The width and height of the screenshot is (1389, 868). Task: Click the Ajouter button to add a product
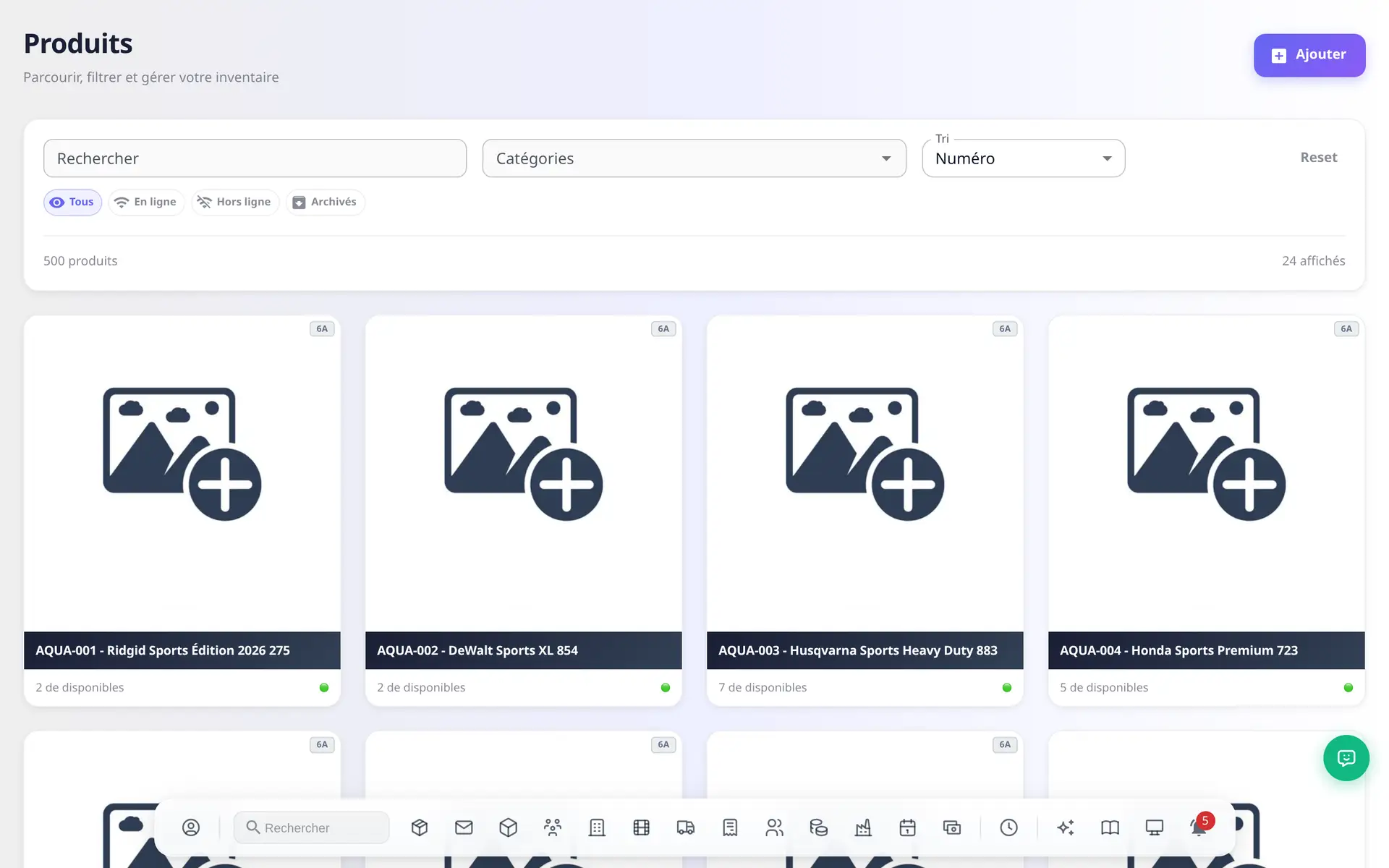pos(1309,55)
